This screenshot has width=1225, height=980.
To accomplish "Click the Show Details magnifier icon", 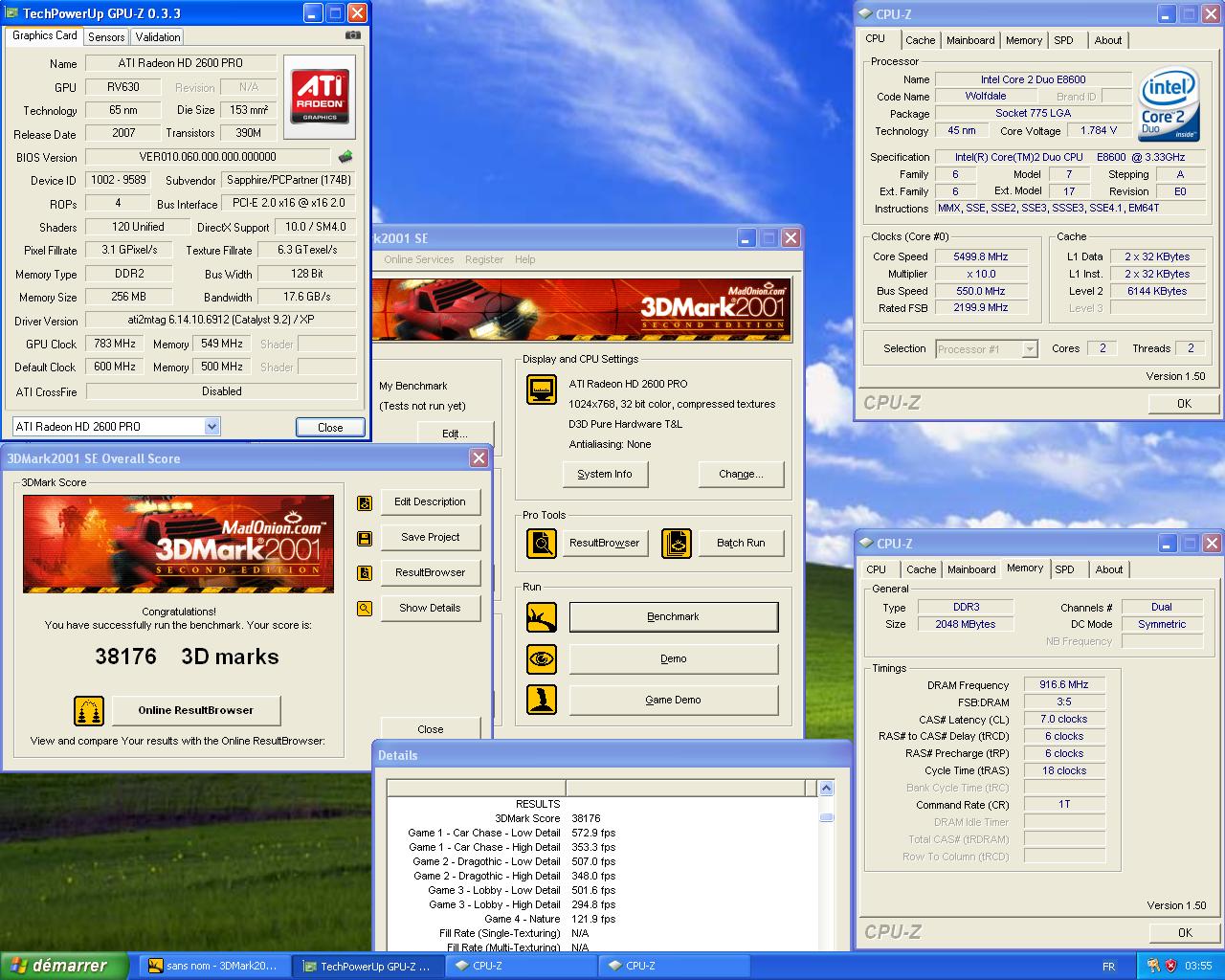I will pyautogui.click(x=365, y=609).
